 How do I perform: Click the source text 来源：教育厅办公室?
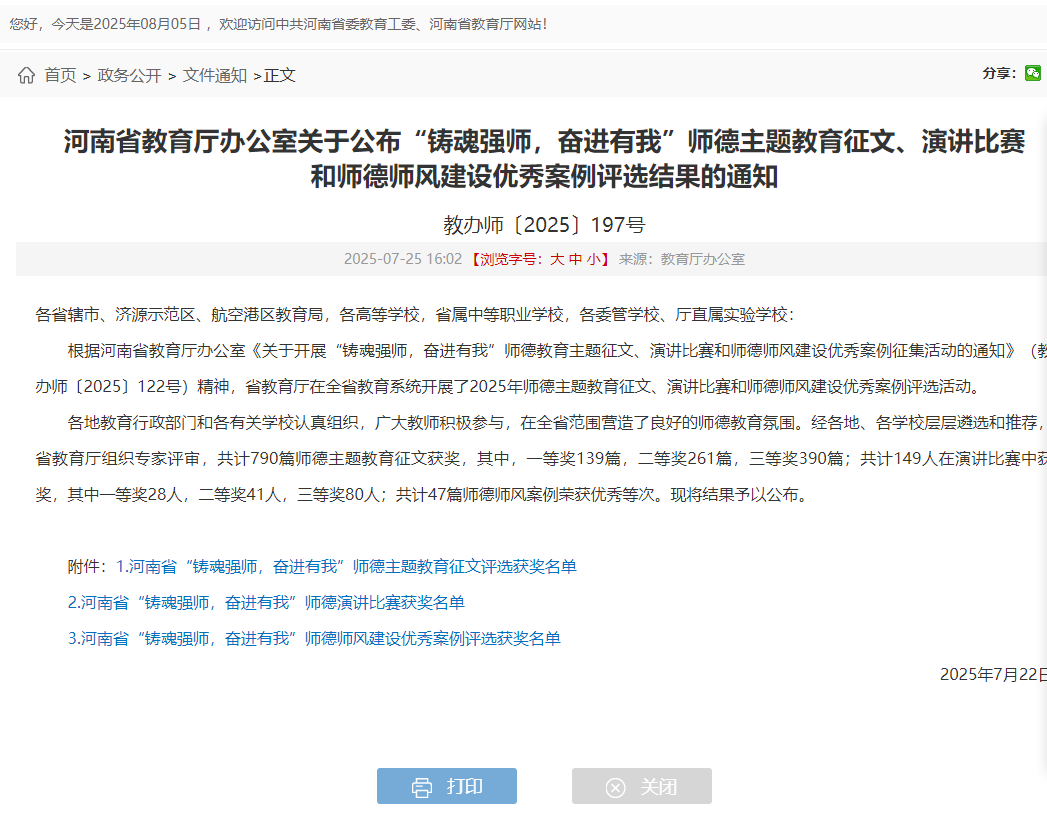tap(681, 259)
